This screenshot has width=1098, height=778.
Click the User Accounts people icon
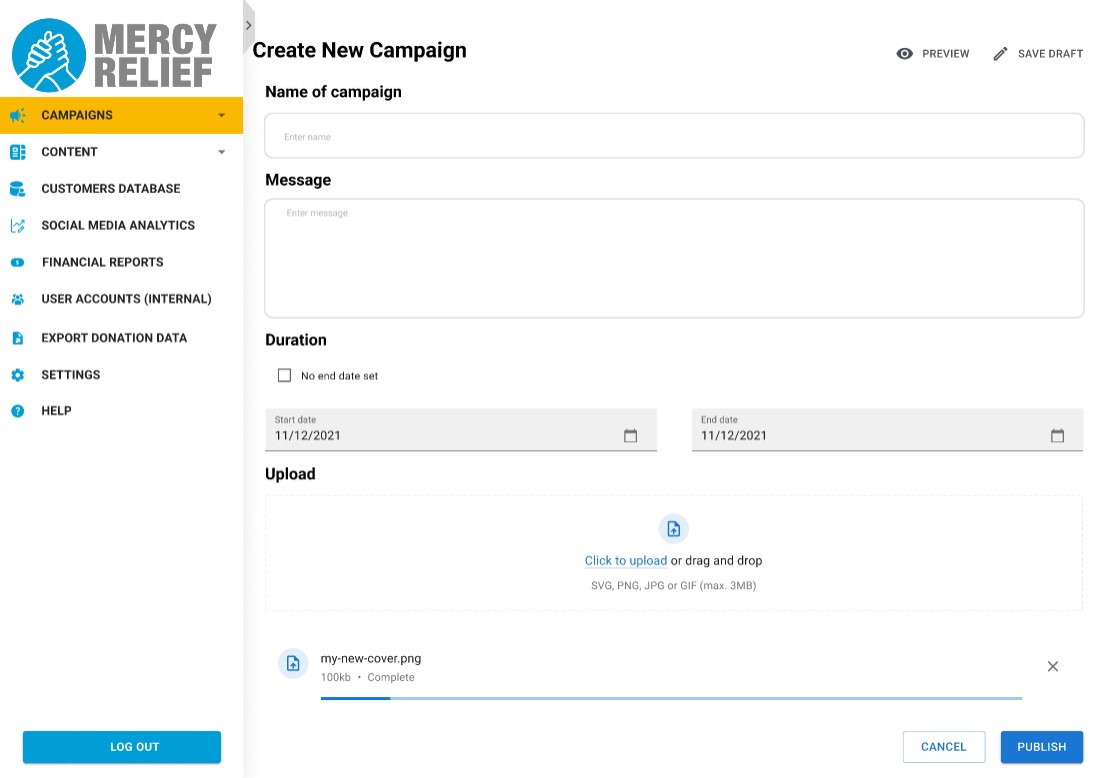click(x=17, y=299)
